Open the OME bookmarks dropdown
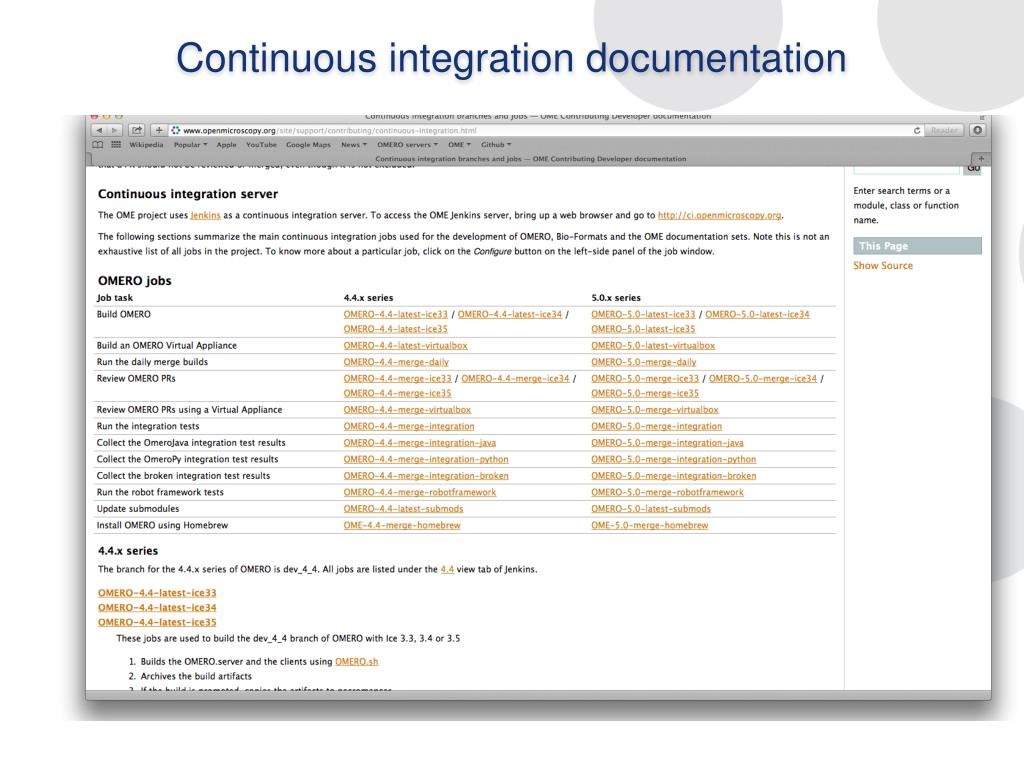Screen dimensions: 1024x768 tap(459, 145)
